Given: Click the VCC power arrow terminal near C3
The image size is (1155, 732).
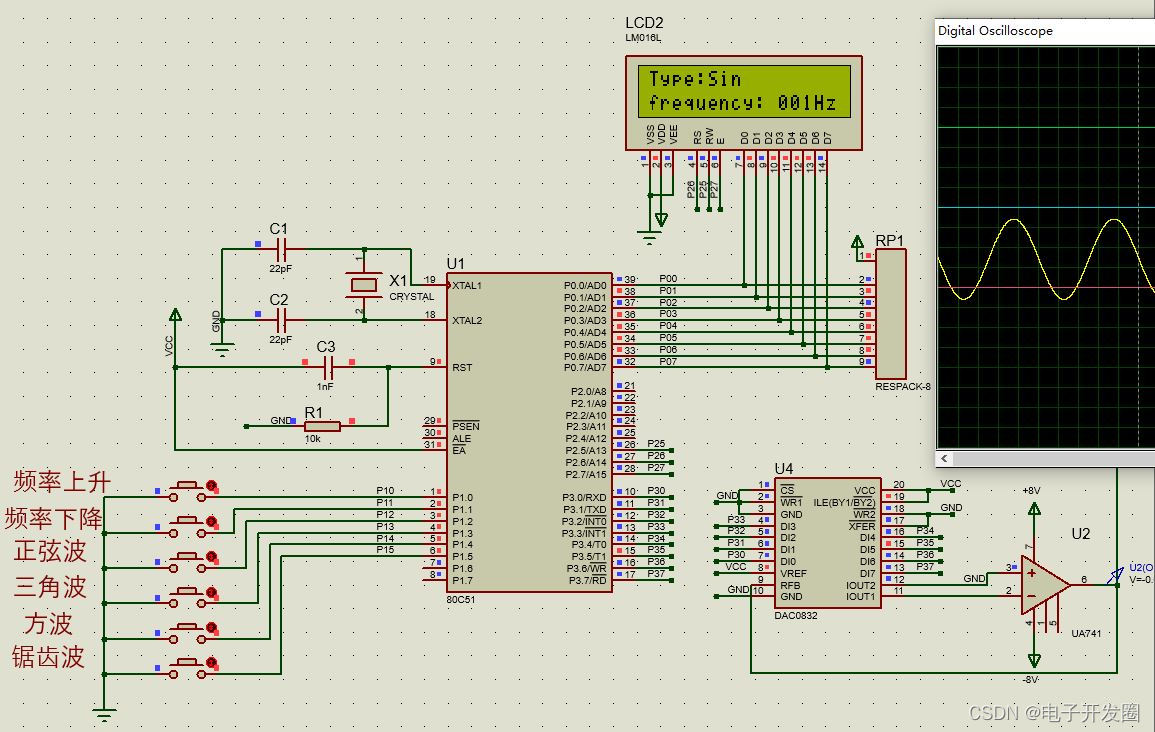Looking at the screenshot, I should click(175, 315).
